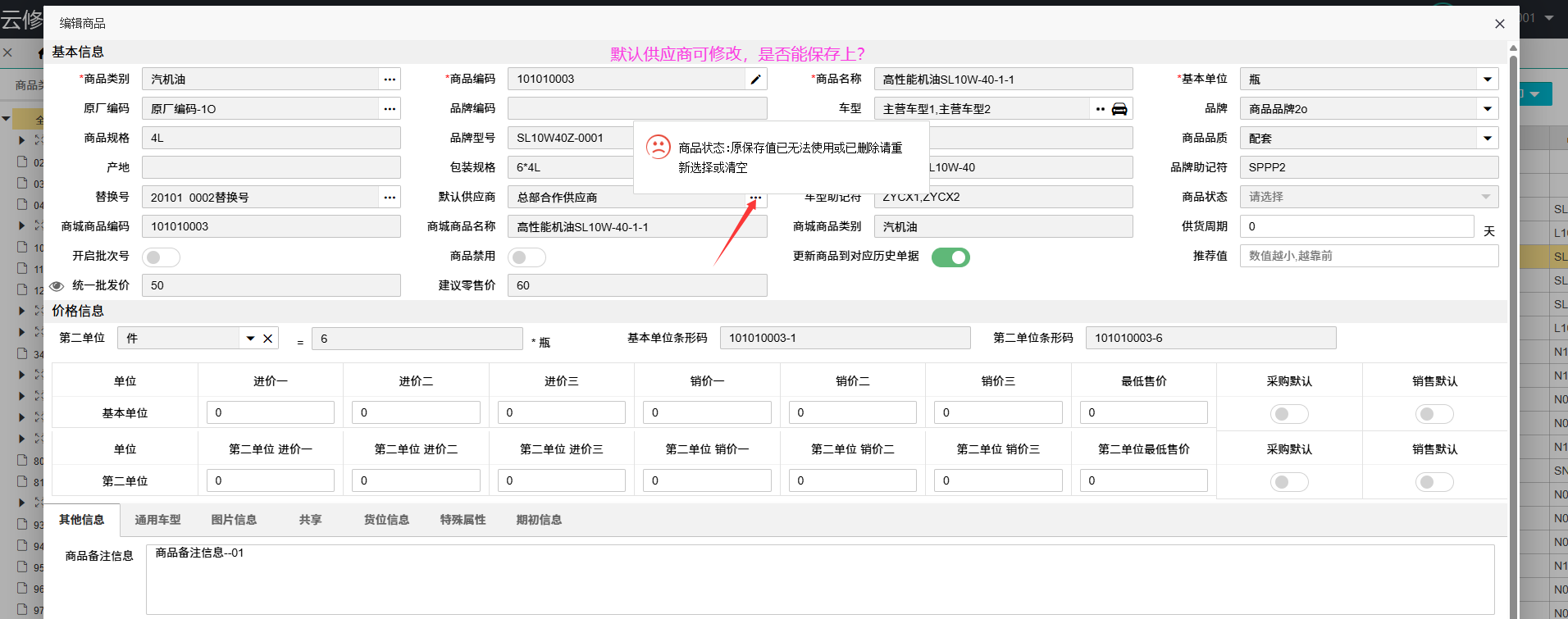The image size is (1568, 619).
Task: Open the 货位信息 tab
Action: coord(386,520)
